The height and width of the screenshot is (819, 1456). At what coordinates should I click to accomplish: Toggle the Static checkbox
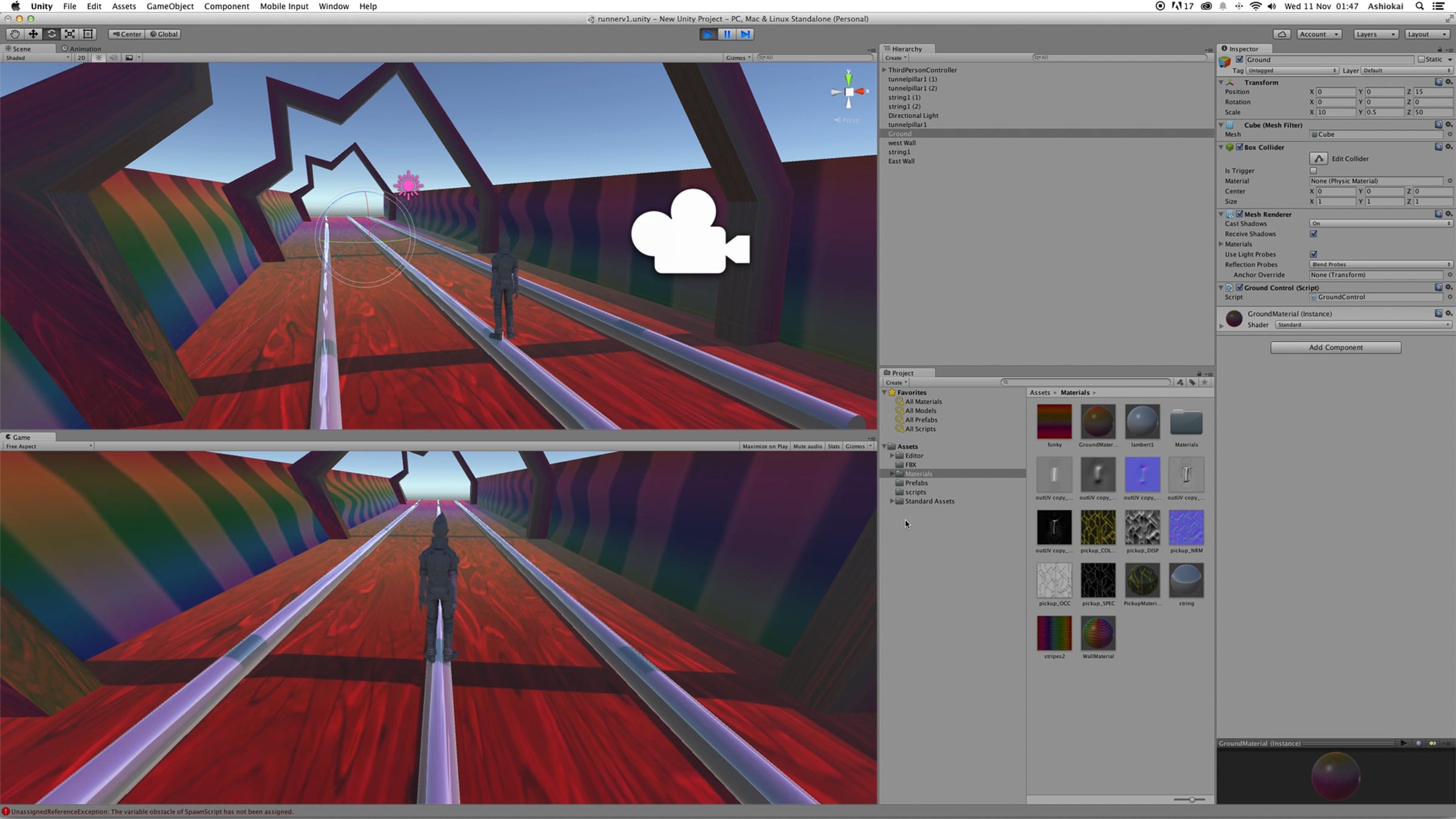click(1421, 59)
